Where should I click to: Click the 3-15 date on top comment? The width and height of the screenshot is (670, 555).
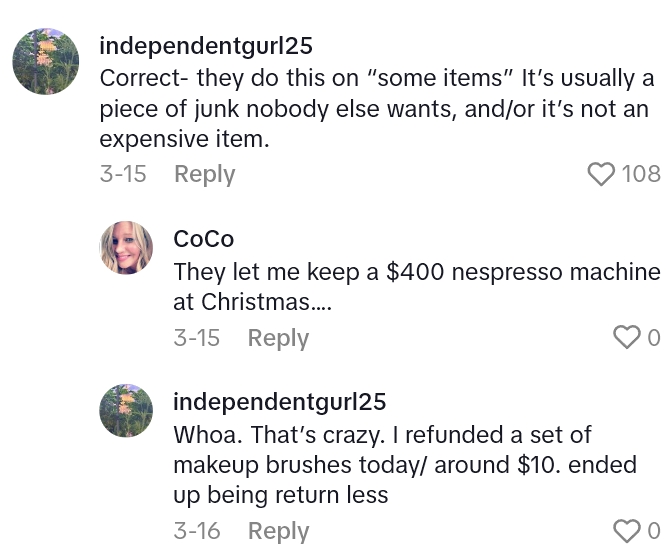point(123,174)
